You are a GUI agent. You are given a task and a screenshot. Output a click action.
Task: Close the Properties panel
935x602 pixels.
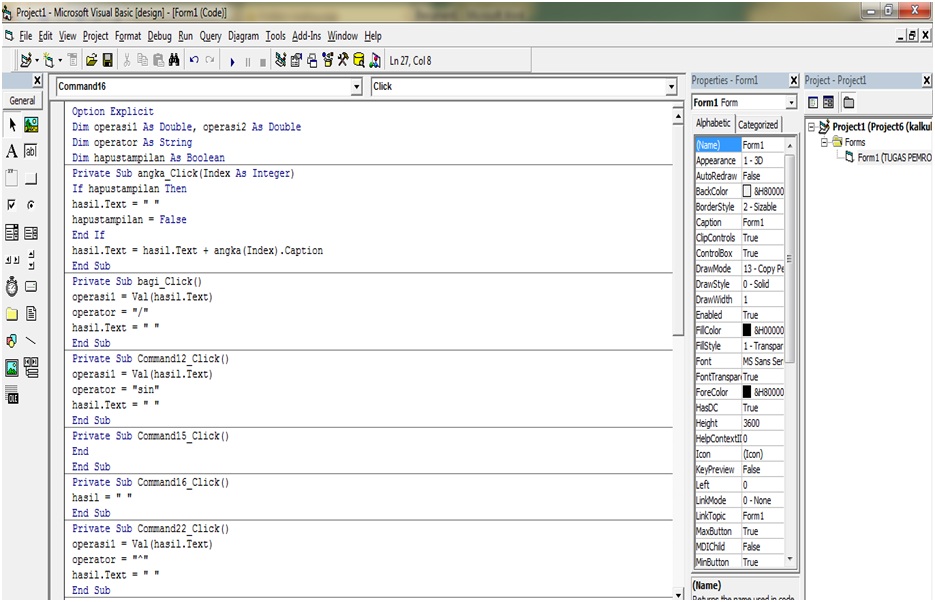click(794, 81)
